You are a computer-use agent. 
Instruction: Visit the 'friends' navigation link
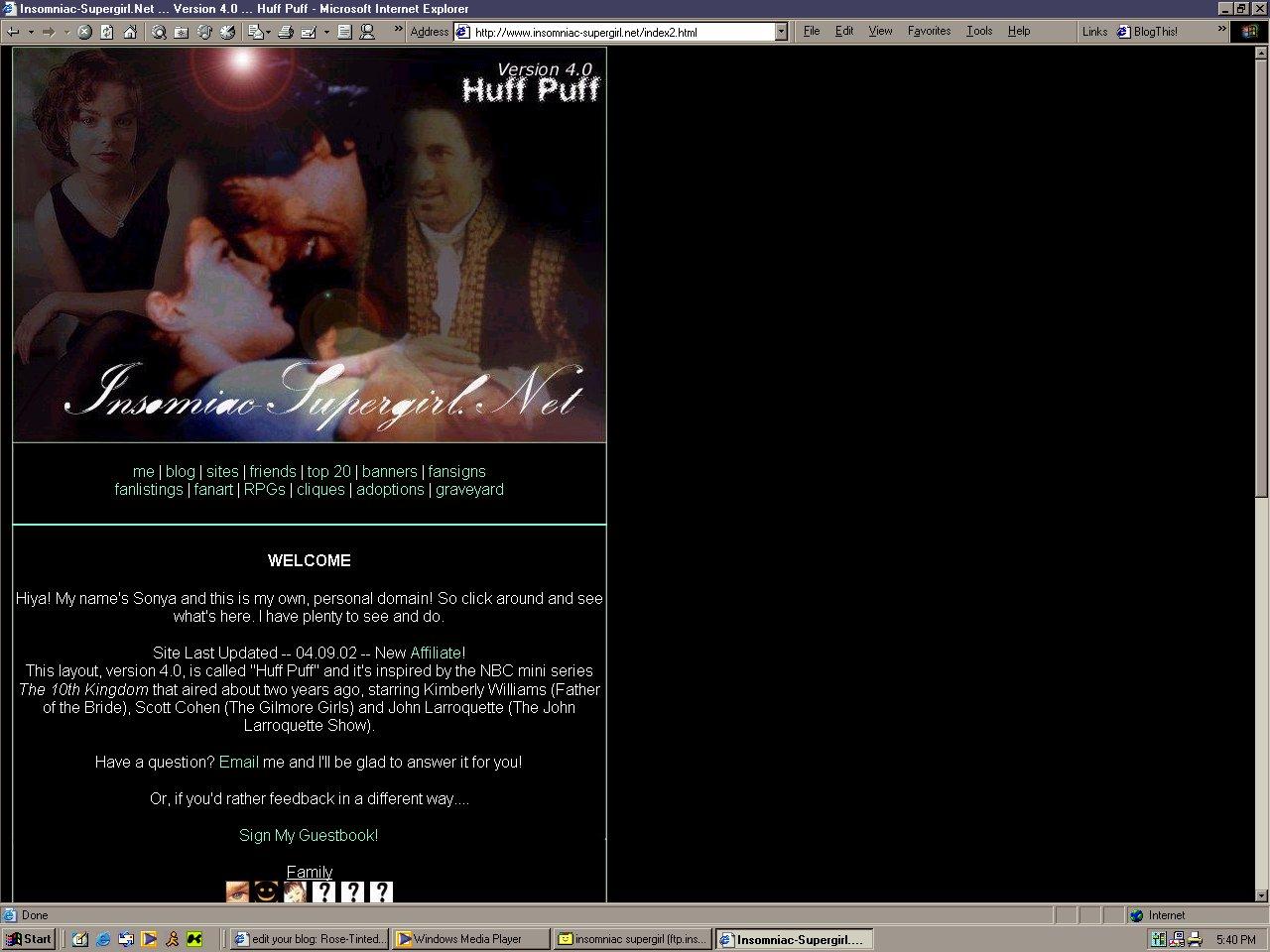click(273, 472)
